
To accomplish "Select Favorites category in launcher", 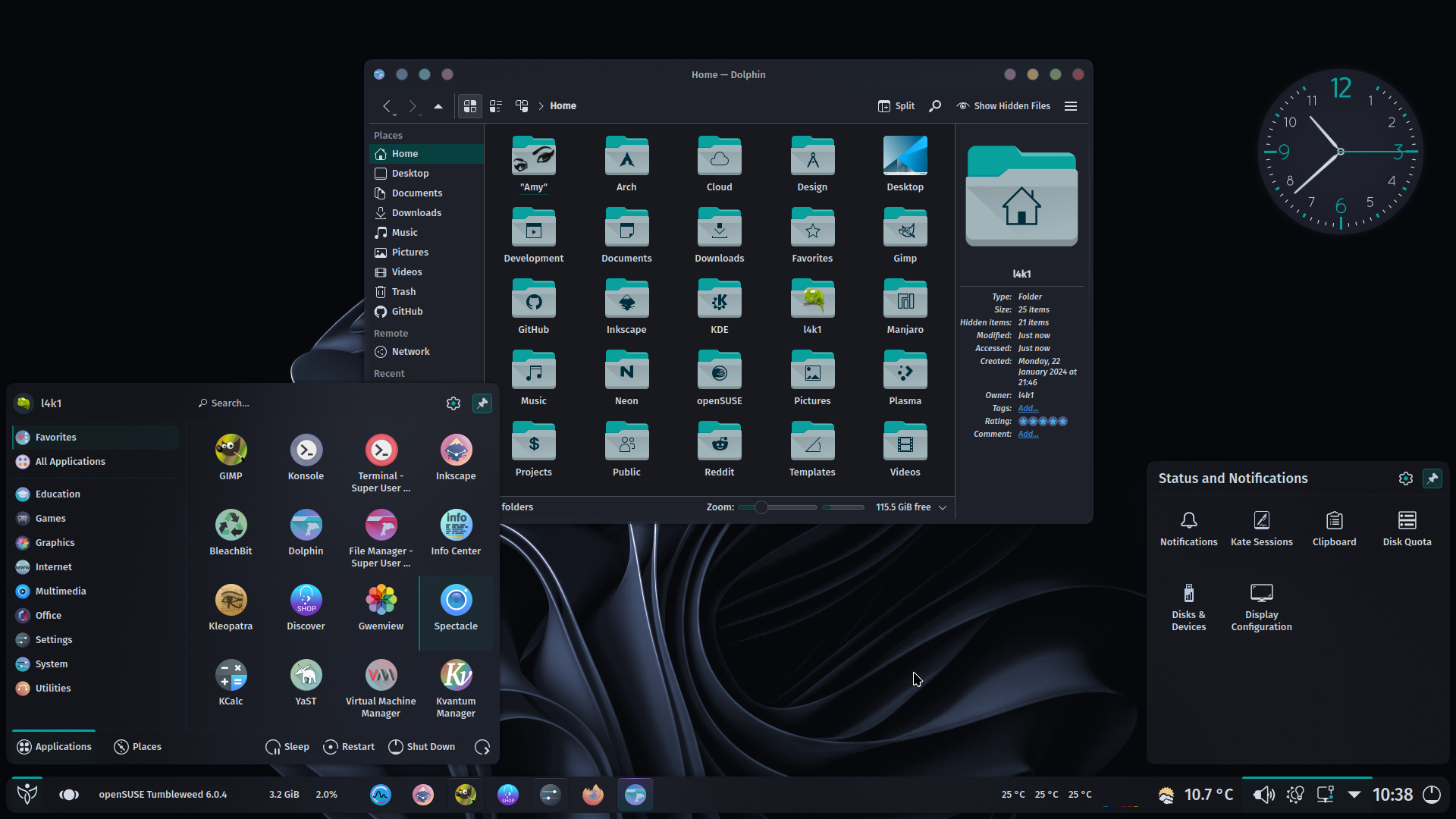I will click(x=96, y=438).
